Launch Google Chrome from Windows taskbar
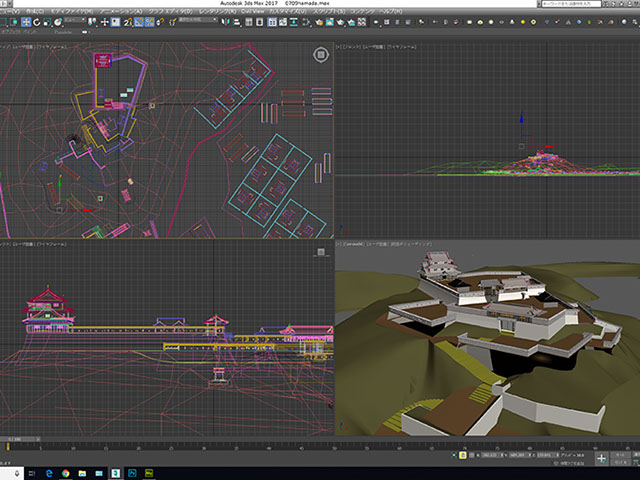Screen dimensions: 640x480 point(66,471)
